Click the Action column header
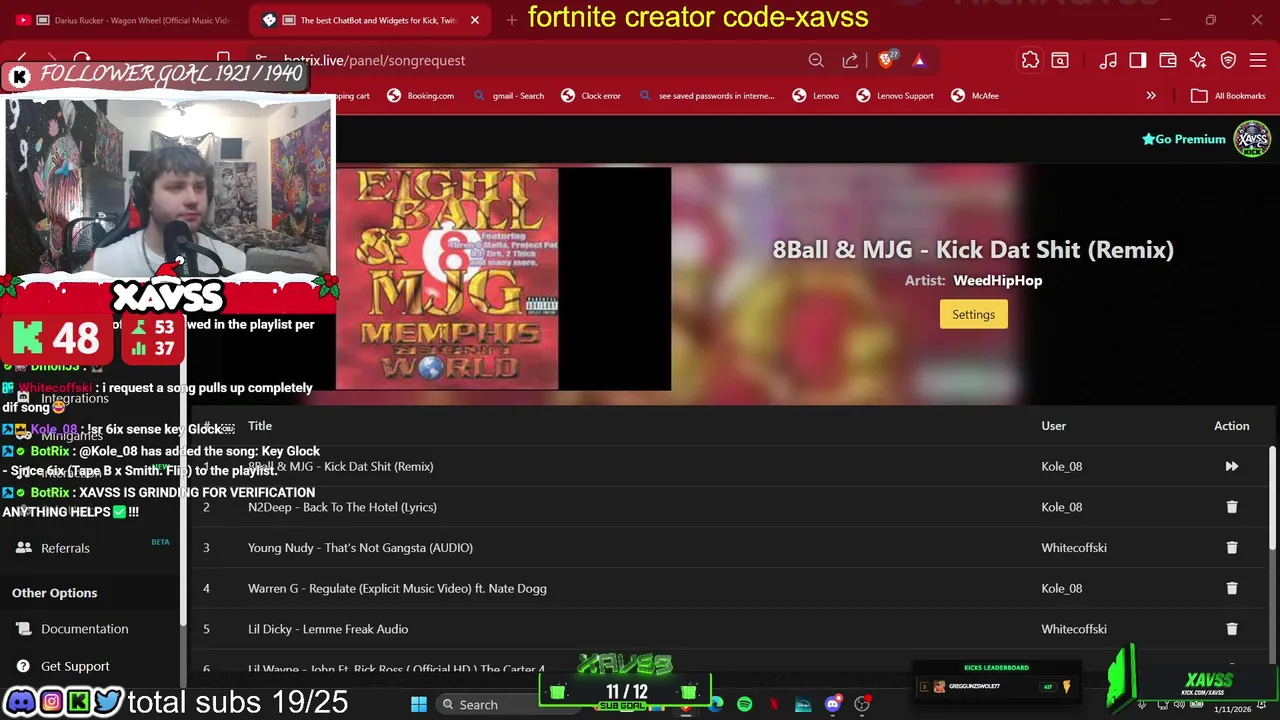 point(1231,425)
